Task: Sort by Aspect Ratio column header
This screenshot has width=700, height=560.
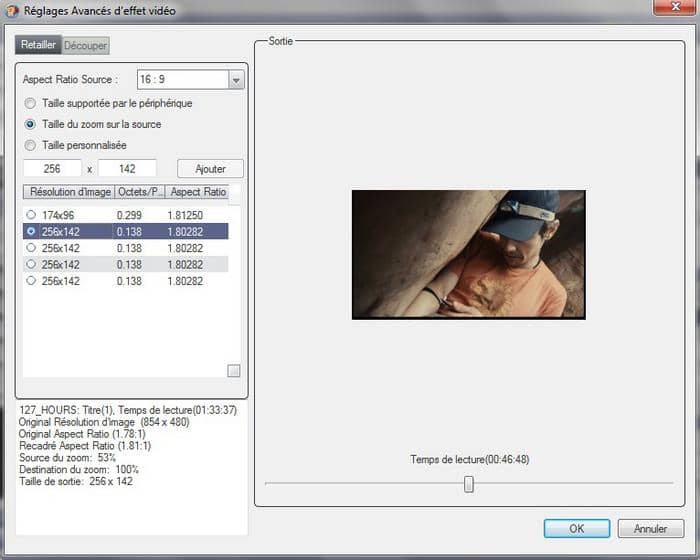Action: click(x=197, y=192)
